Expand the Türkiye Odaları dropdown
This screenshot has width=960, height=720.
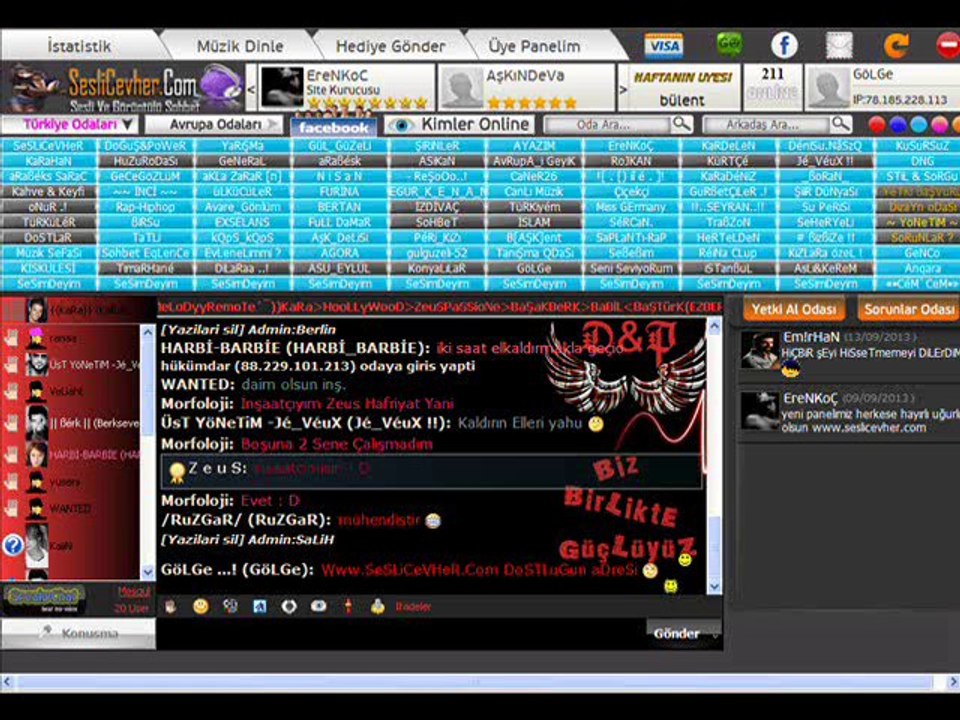tap(69, 124)
